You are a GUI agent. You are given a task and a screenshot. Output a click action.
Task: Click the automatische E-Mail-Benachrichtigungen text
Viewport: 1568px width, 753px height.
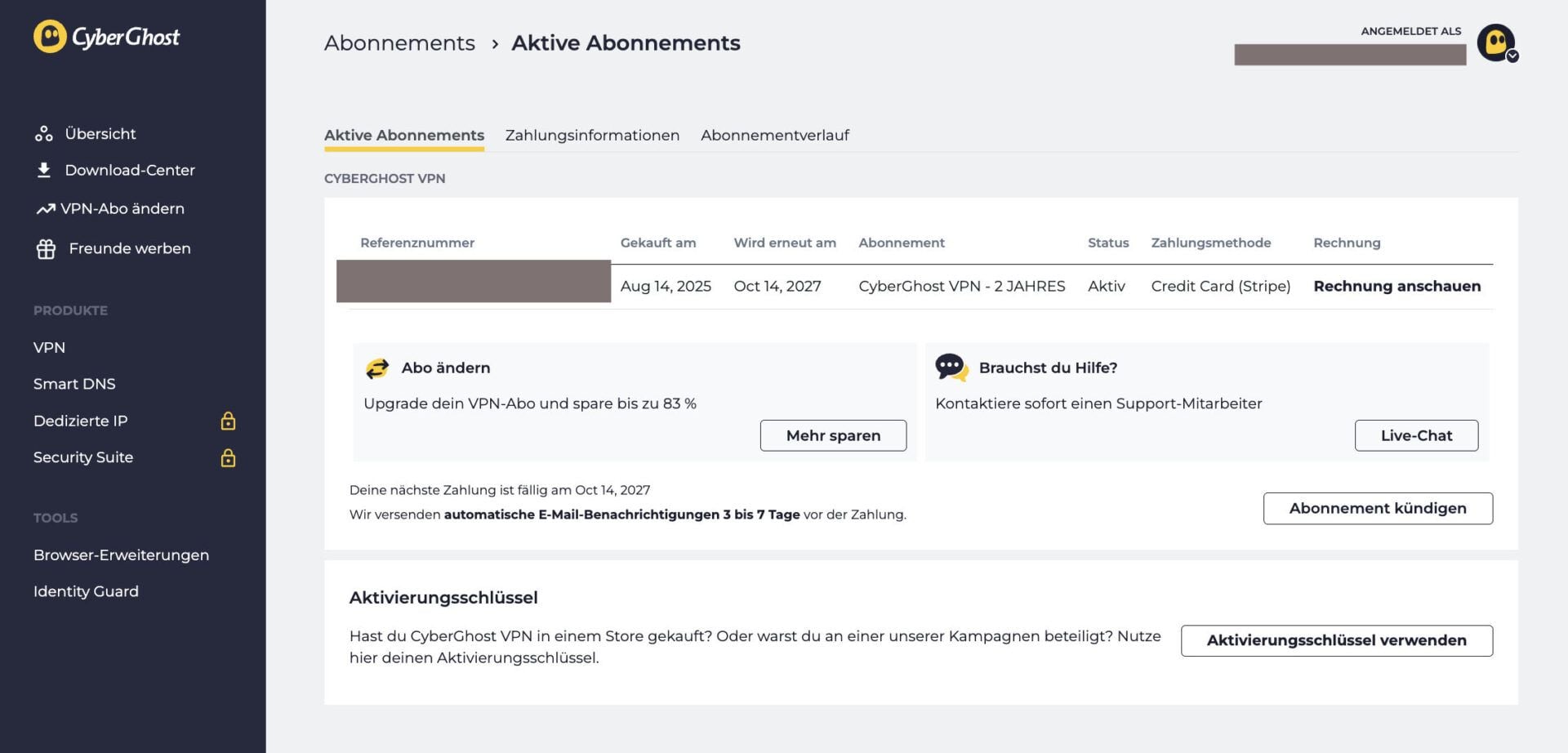pyautogui.click(x=621, y=515)
